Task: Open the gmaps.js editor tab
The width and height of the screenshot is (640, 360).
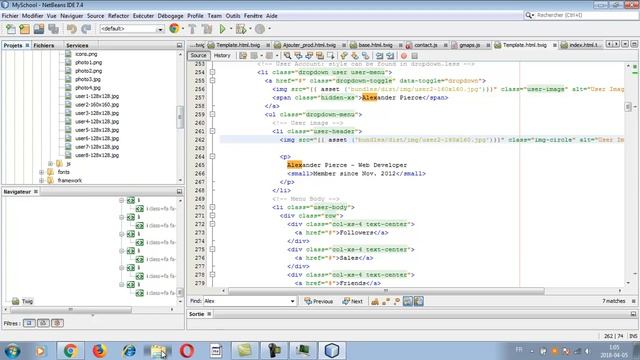Action: point(469,45)
